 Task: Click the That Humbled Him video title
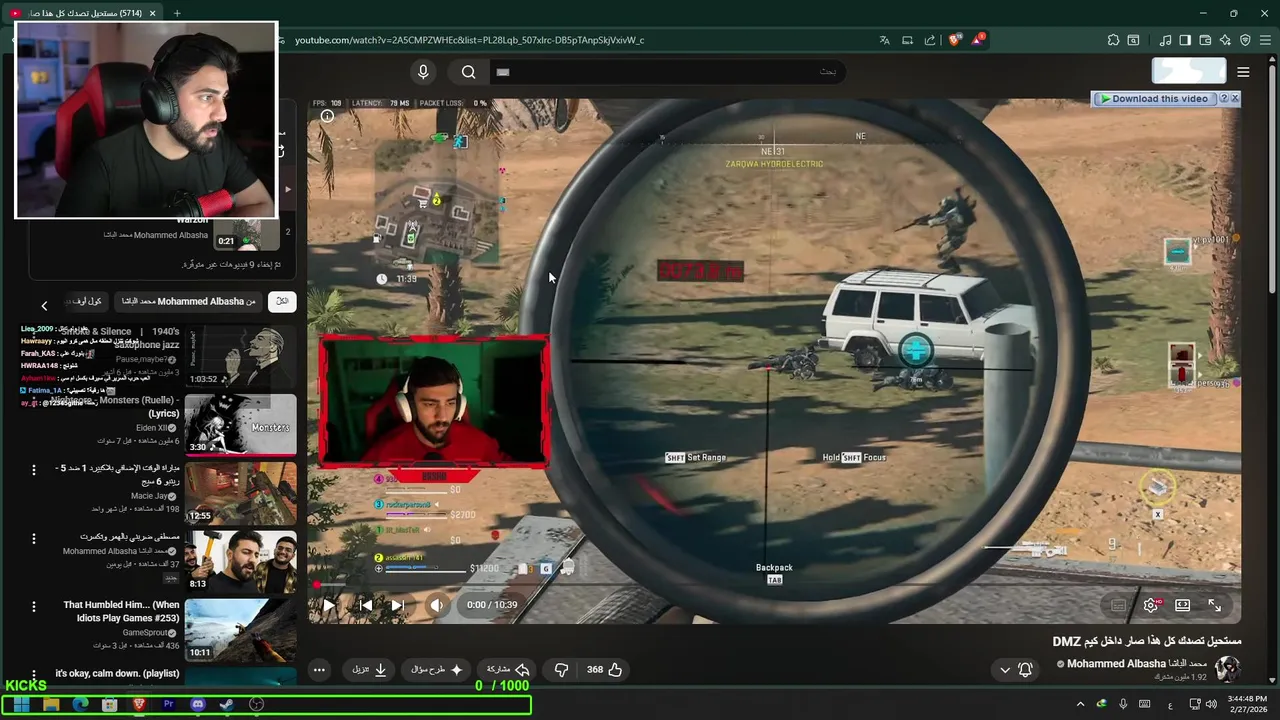[121, 611]
